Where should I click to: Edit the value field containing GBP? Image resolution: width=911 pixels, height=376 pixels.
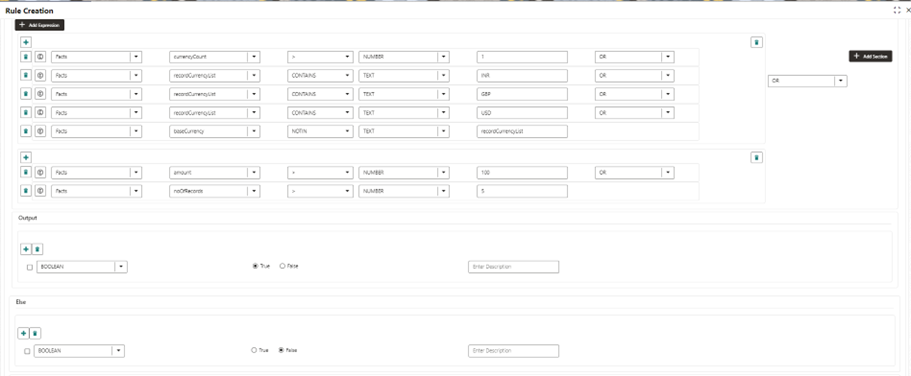coord(522,94)
